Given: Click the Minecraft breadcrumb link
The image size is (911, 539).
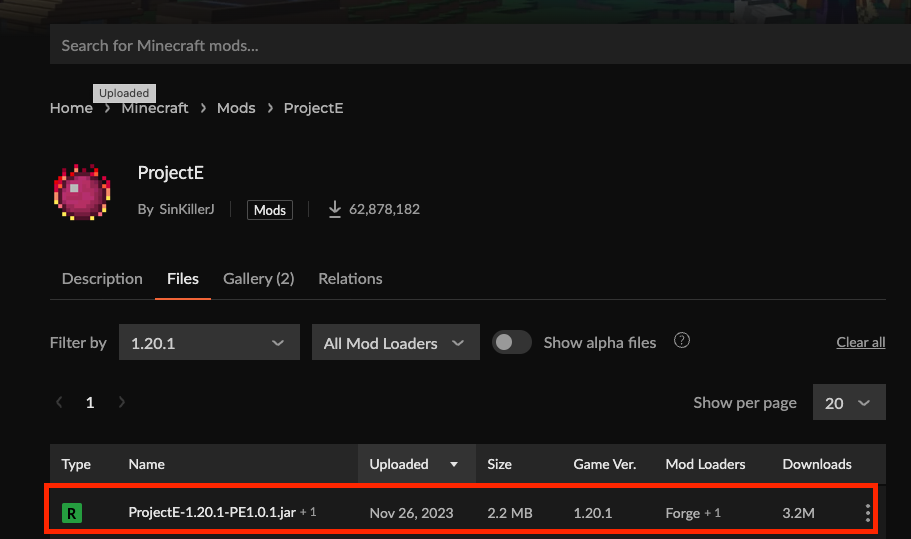Looking at the screenshot, I should (x=155, y=108).
